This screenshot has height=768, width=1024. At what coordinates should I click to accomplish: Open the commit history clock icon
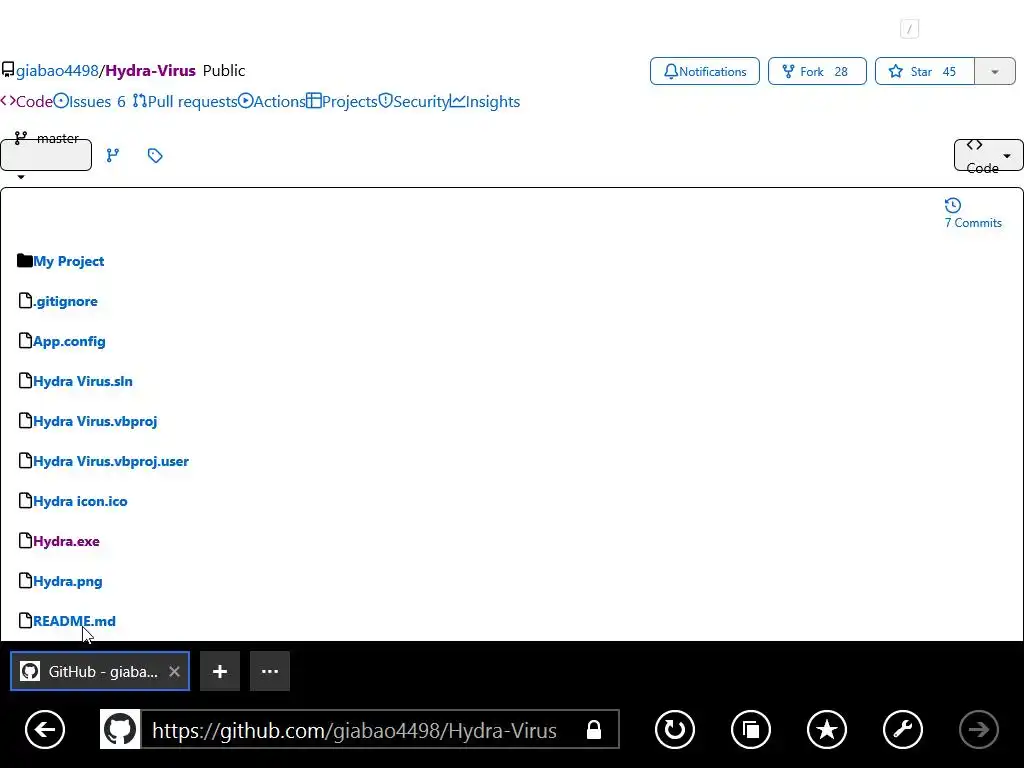[x=953, y=206]
